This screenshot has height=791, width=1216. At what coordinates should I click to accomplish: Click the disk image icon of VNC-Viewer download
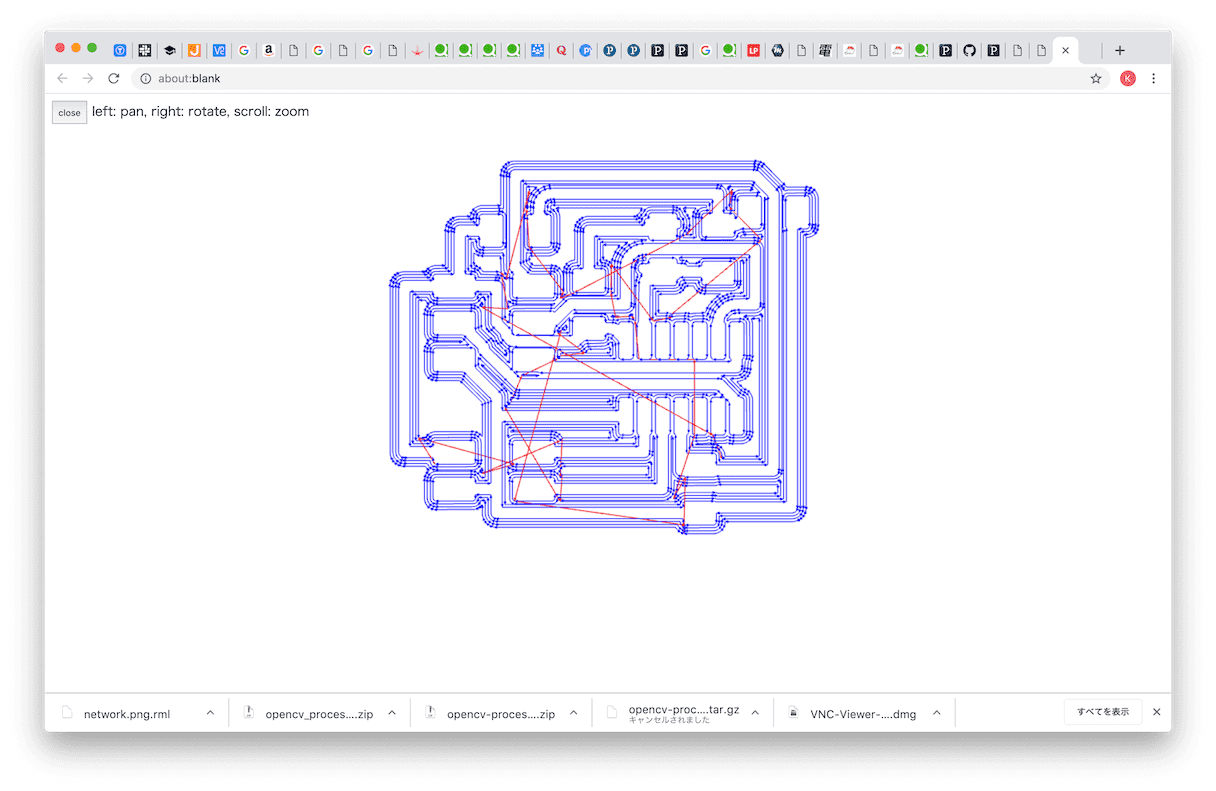coord(793,713)
